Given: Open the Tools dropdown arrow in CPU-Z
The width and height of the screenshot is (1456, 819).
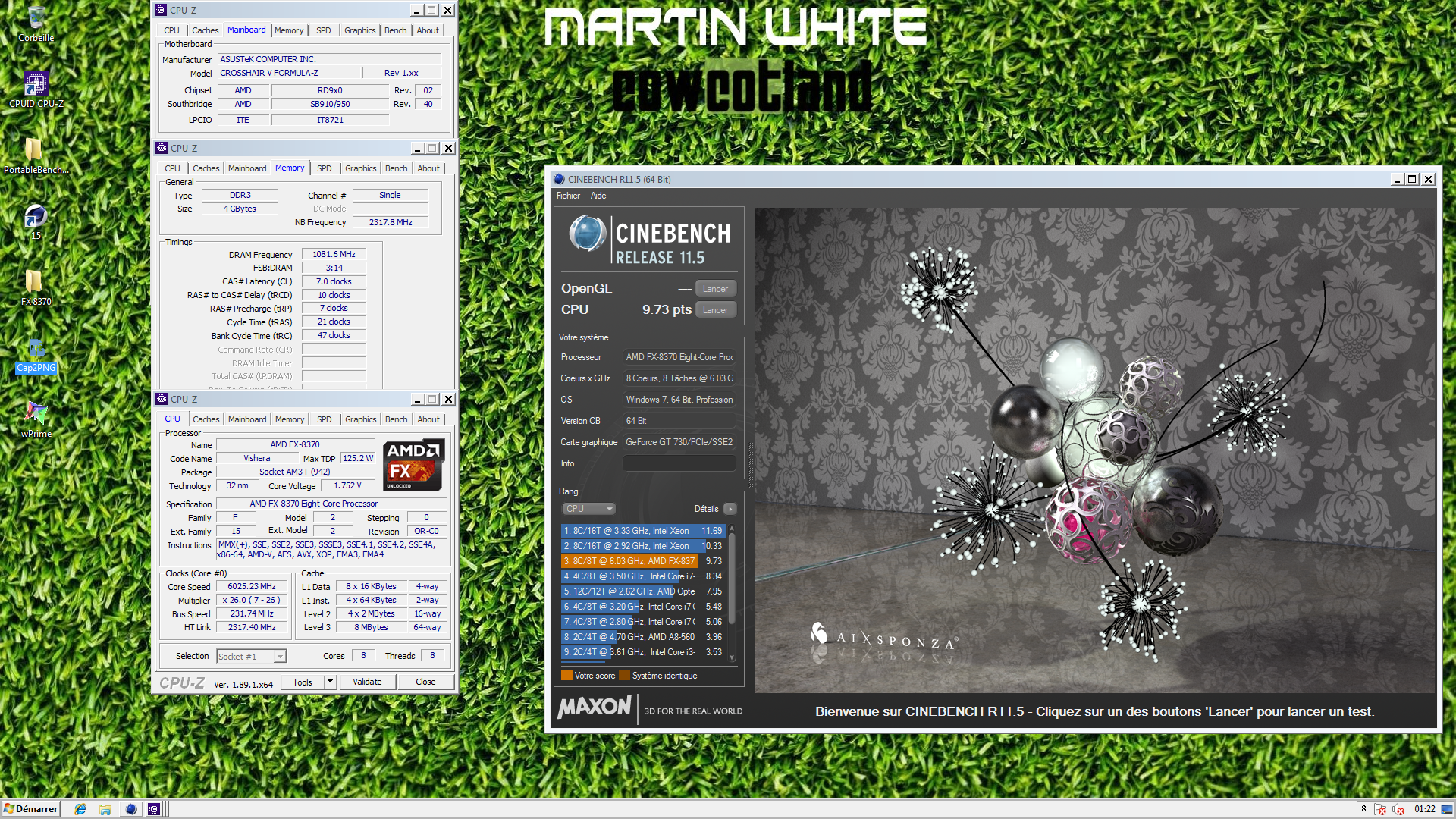Looking at the screenshot, I should 330,682.
